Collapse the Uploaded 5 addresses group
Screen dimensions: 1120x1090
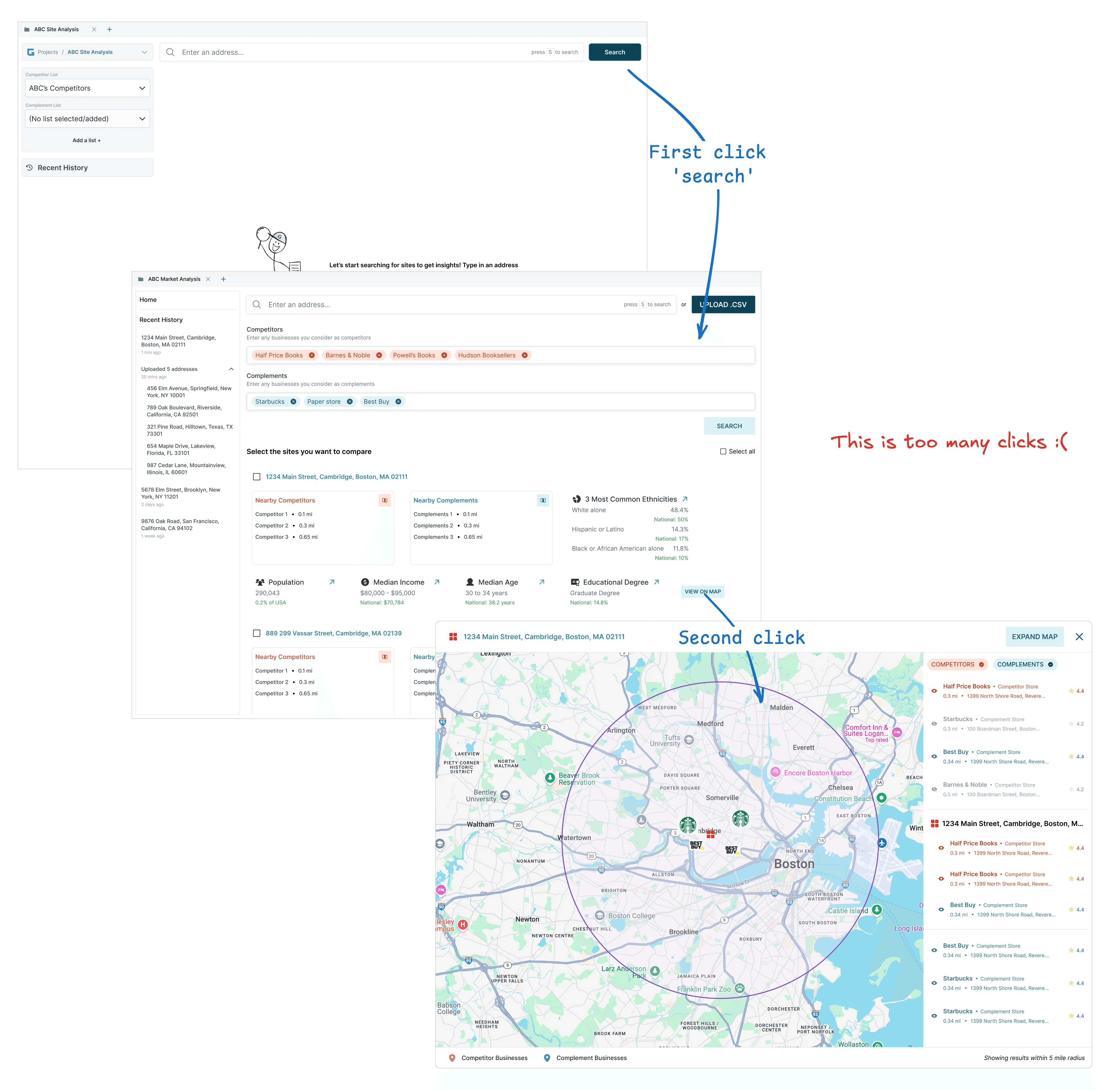click(x=231, y=369)
